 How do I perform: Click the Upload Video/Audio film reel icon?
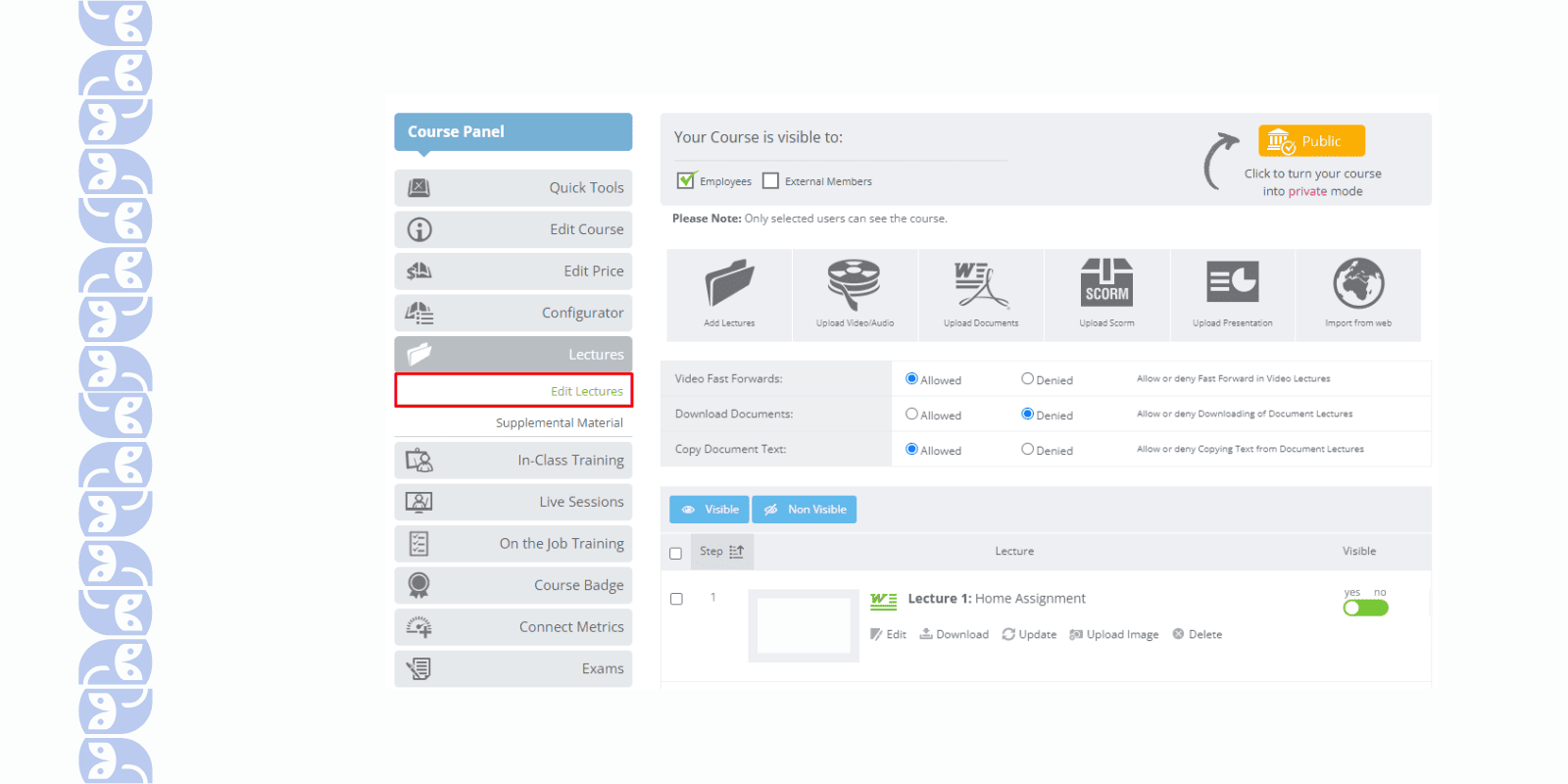pyautogui.click(x=855, y=284)
